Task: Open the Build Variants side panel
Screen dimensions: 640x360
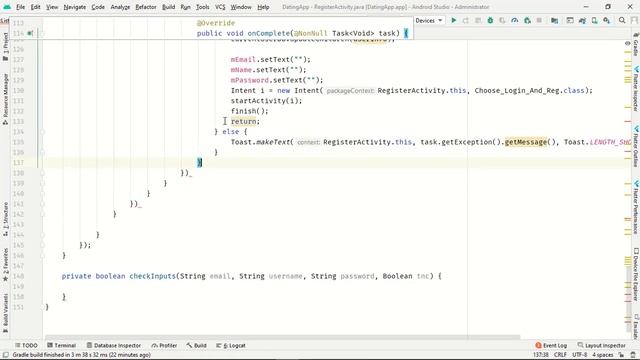Action: (5, 313)
